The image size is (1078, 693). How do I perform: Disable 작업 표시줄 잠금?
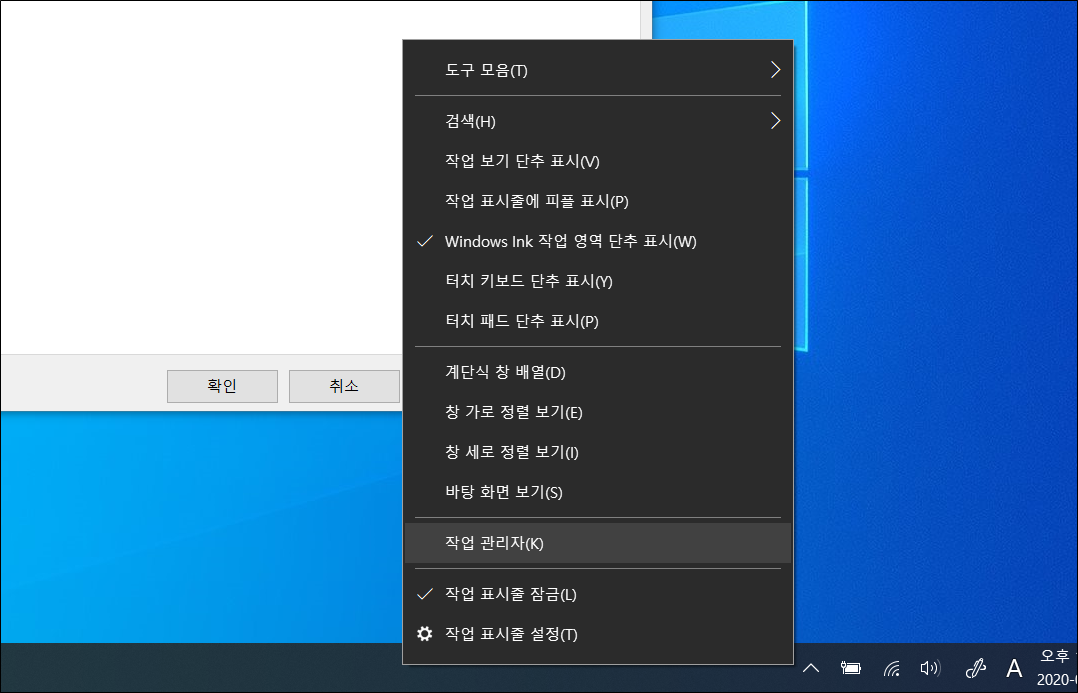(x=512, y=592)
